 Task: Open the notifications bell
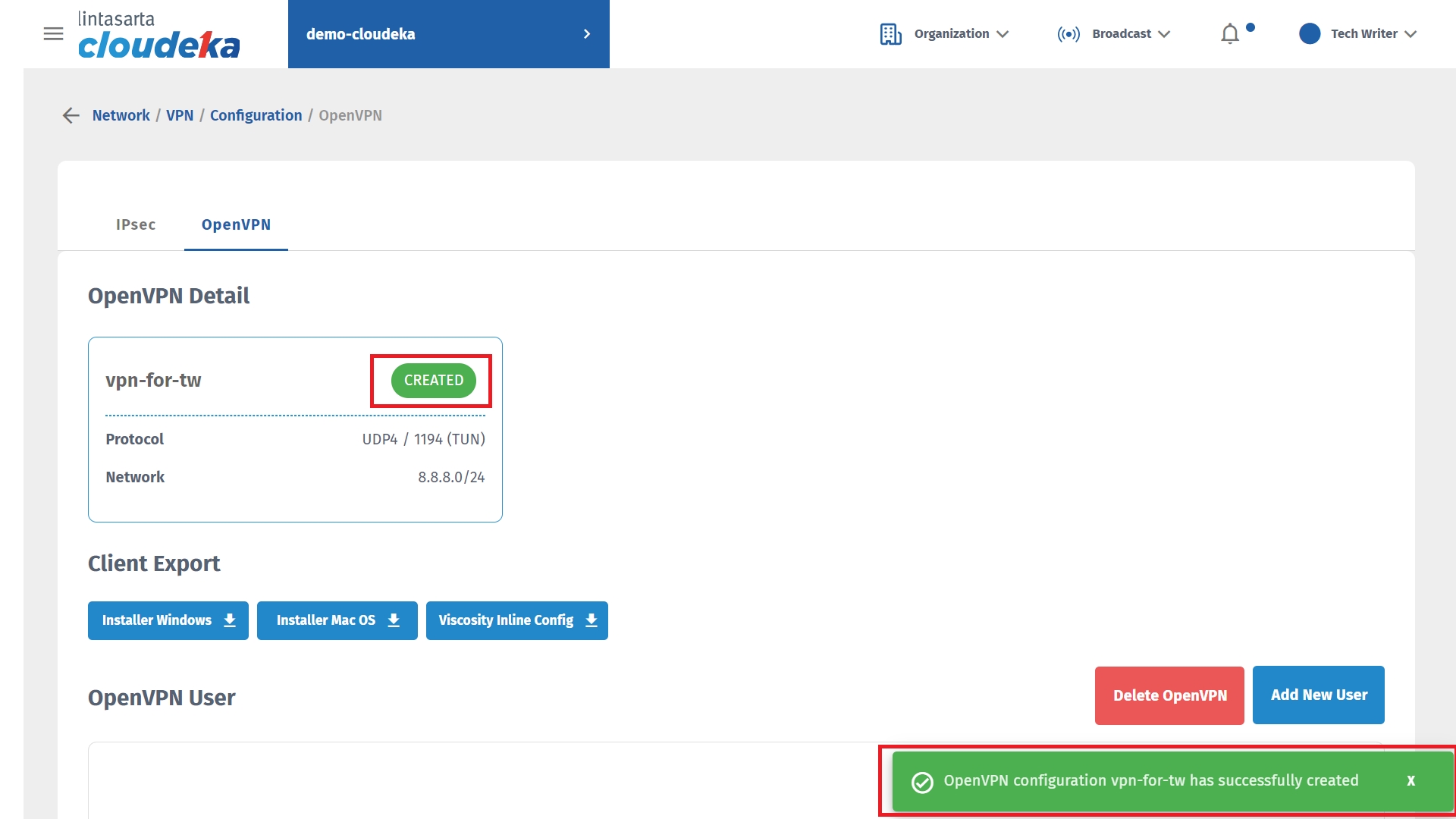[x=1230, y=34]
